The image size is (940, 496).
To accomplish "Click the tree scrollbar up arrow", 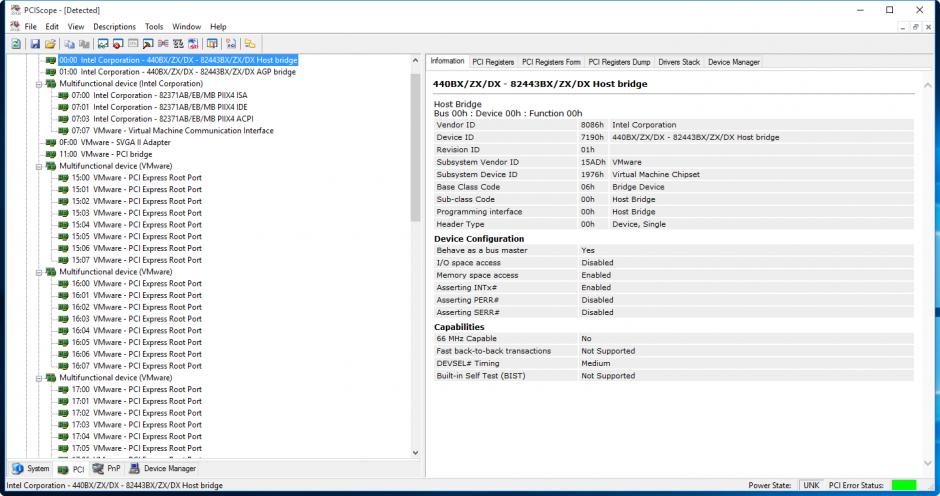I will pos(415,61).
